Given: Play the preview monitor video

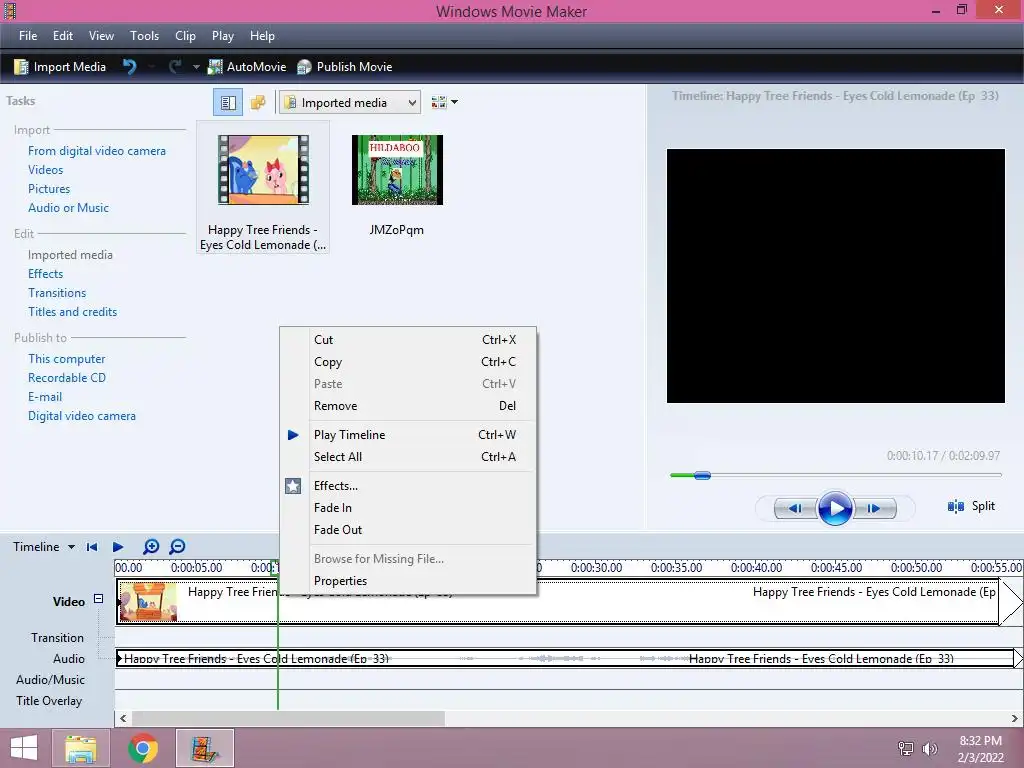Looking at the screenshot, I should [835, 508].
